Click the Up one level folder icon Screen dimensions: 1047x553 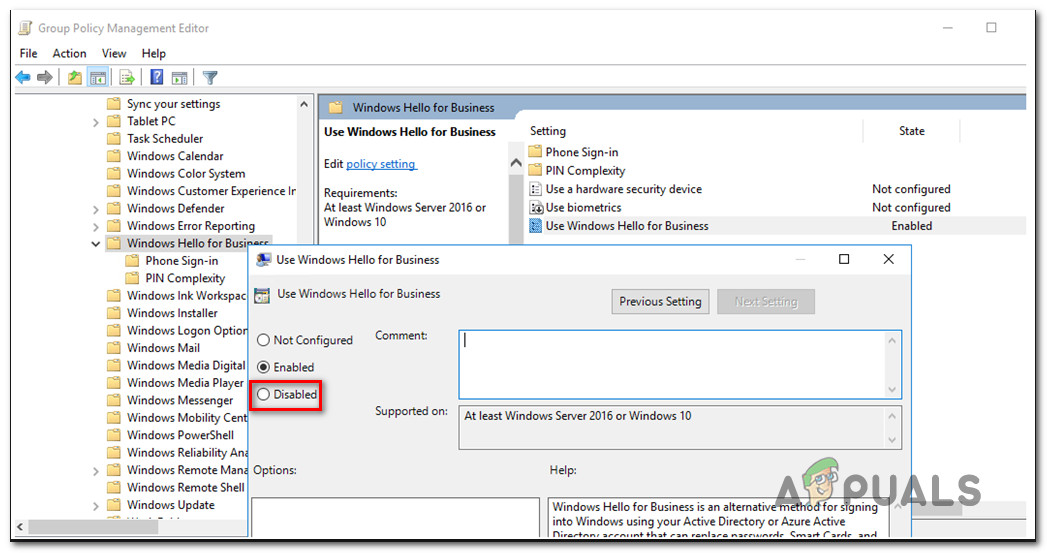tap(75, 77)
